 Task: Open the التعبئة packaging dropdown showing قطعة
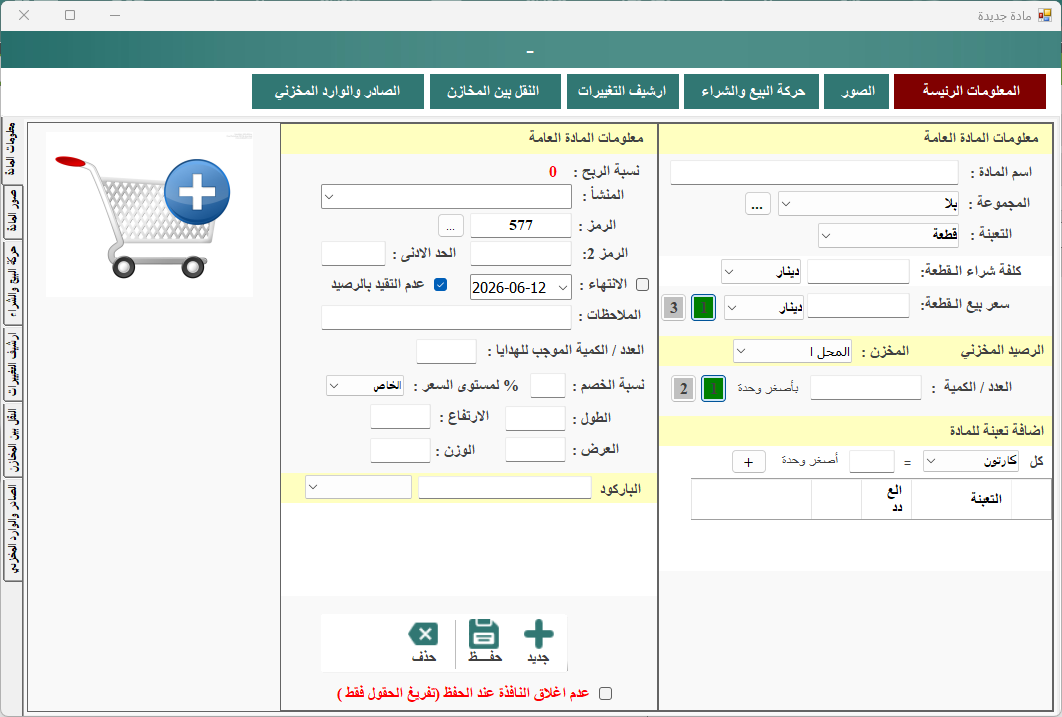point(889,235)
